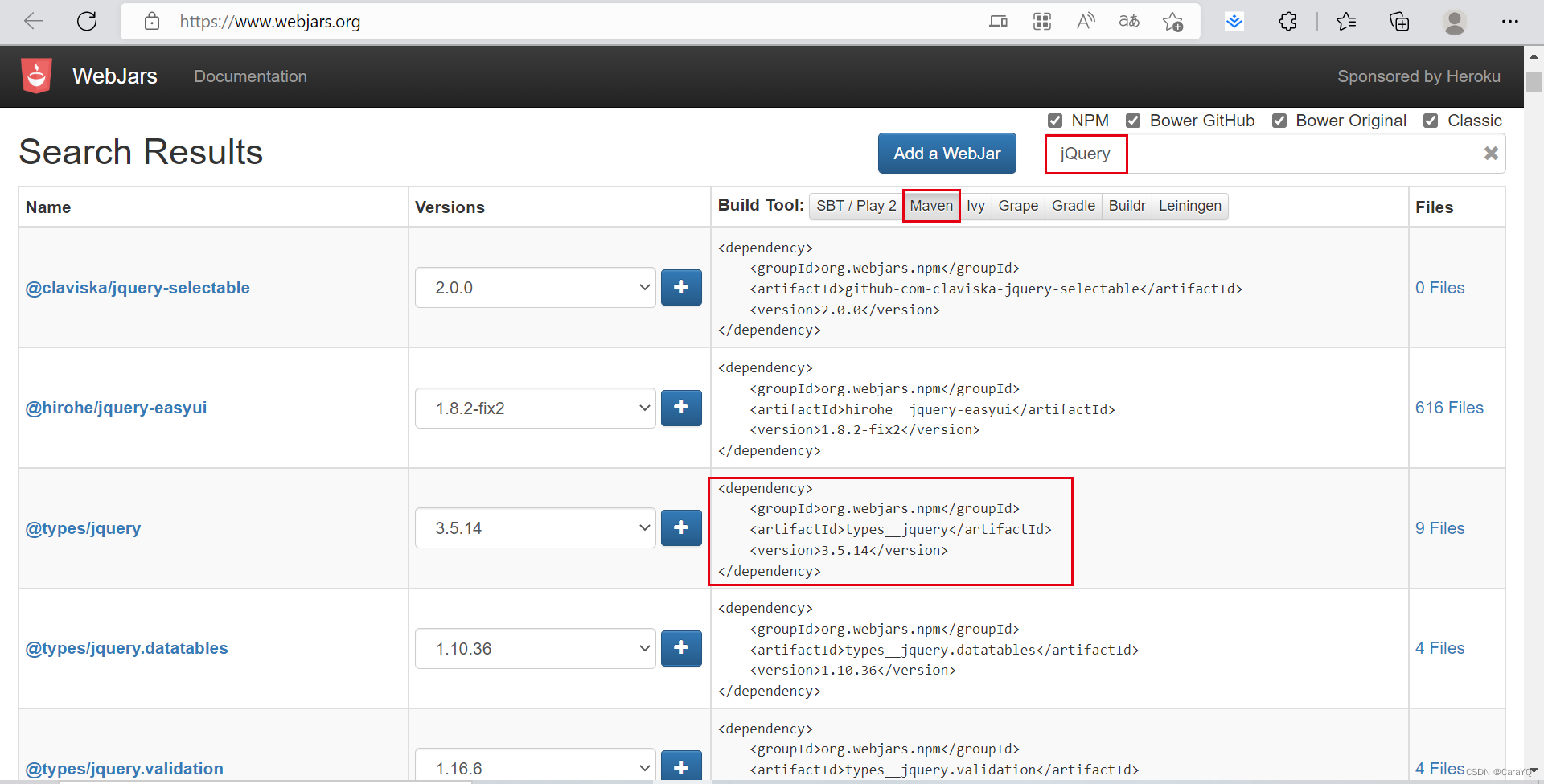Open the app-available device icon in address bar
The width and height of the screenshot is (1544, 784).
(998, 22)
